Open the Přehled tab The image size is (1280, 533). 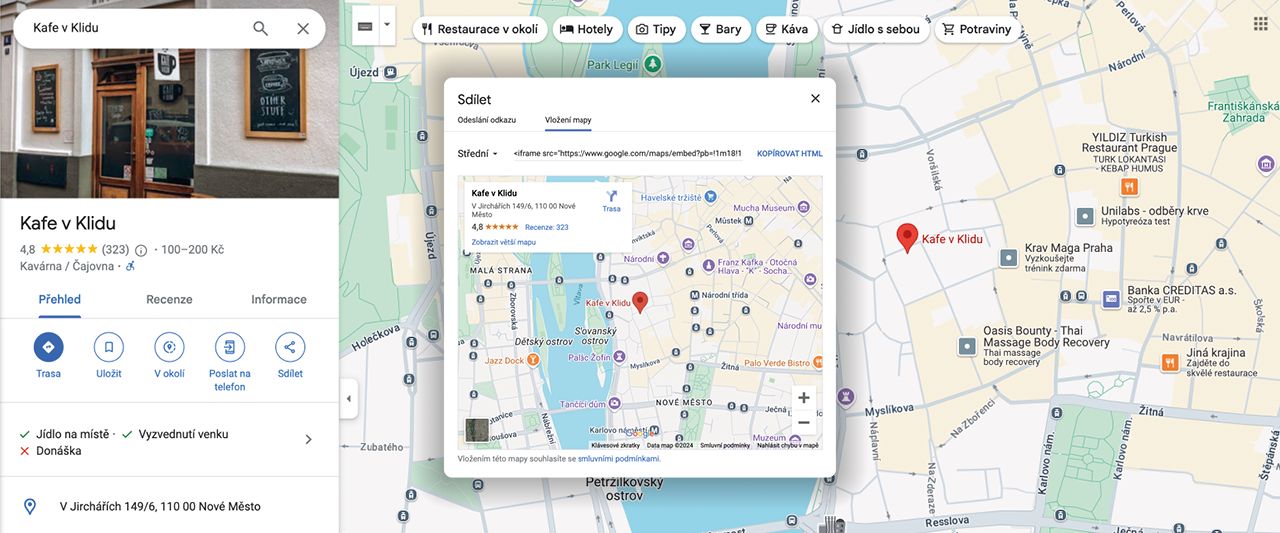(60, 300)
